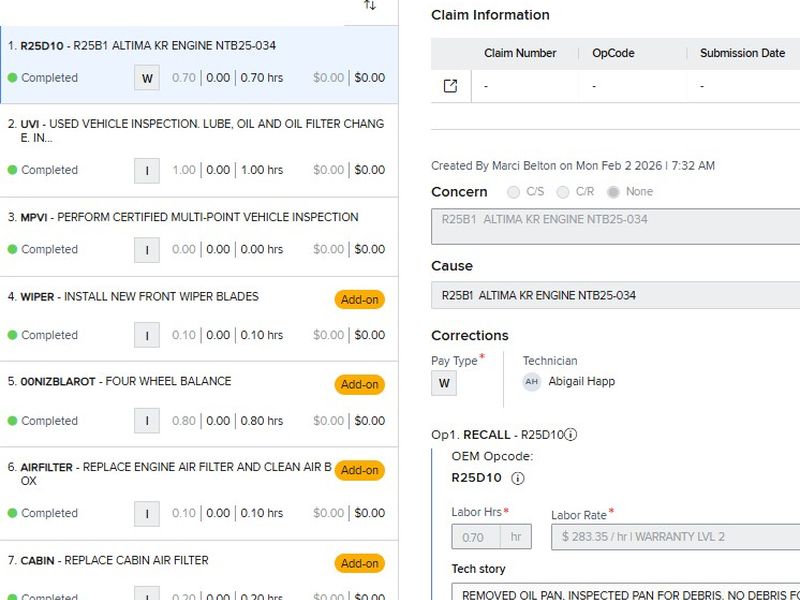Click the Submission Date column header
Screen dimensions: 800x600
click(x=742, y=53)
